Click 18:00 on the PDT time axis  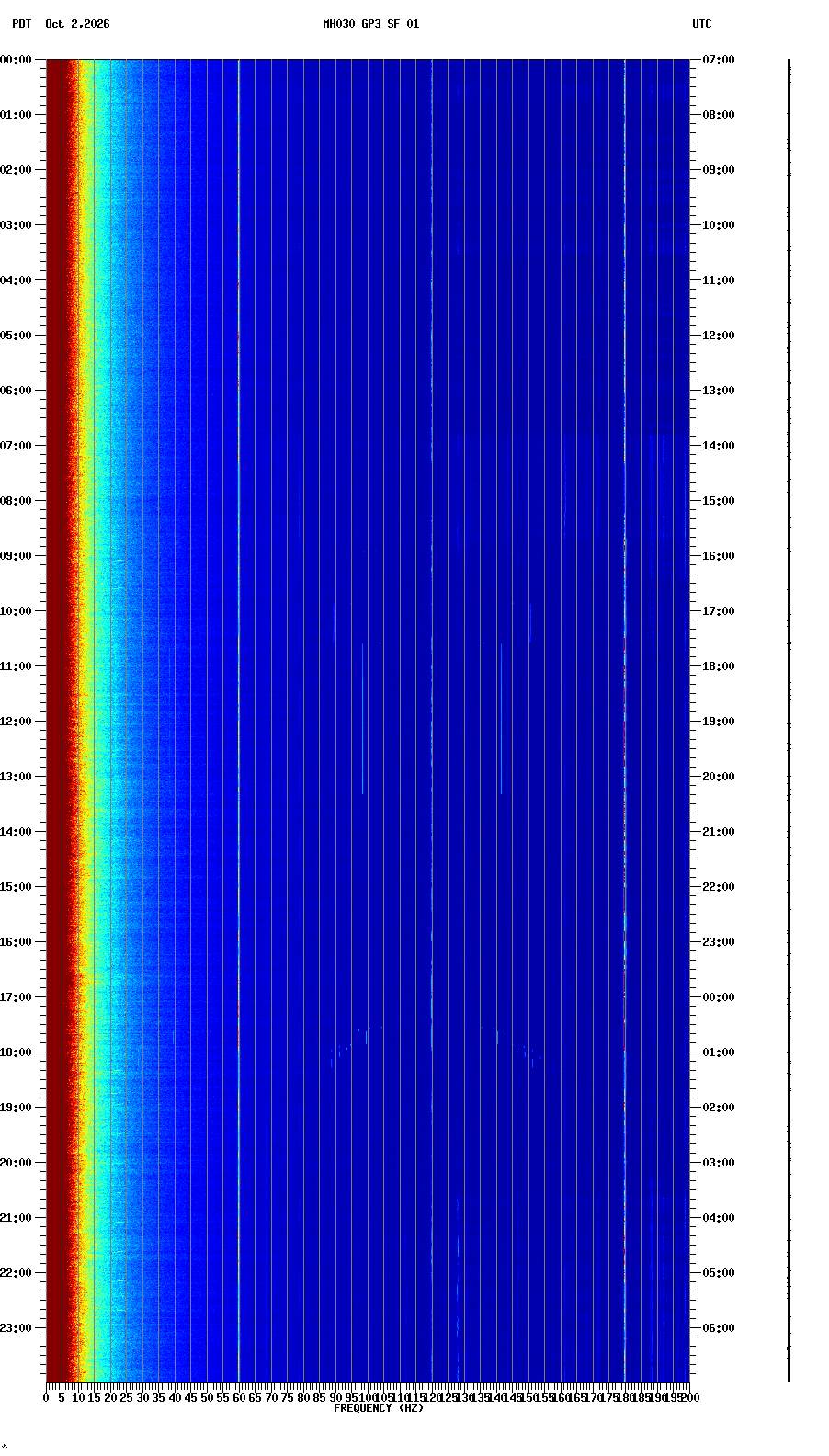pyautogui.click(x=16, y=1052)
